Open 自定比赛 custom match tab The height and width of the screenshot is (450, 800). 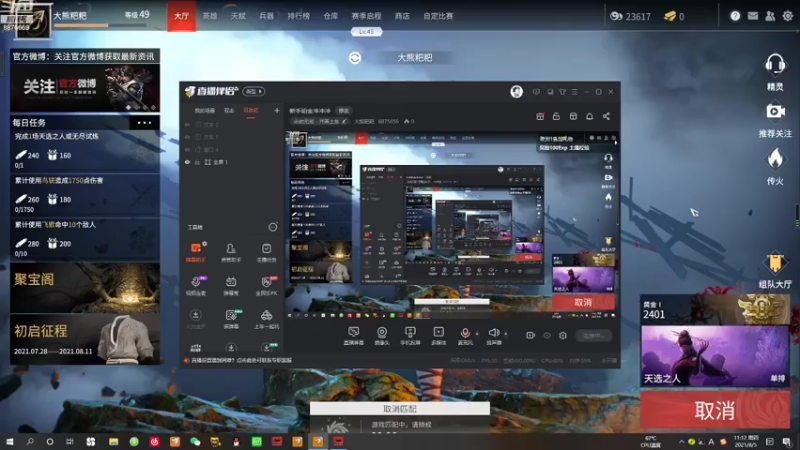438,16
